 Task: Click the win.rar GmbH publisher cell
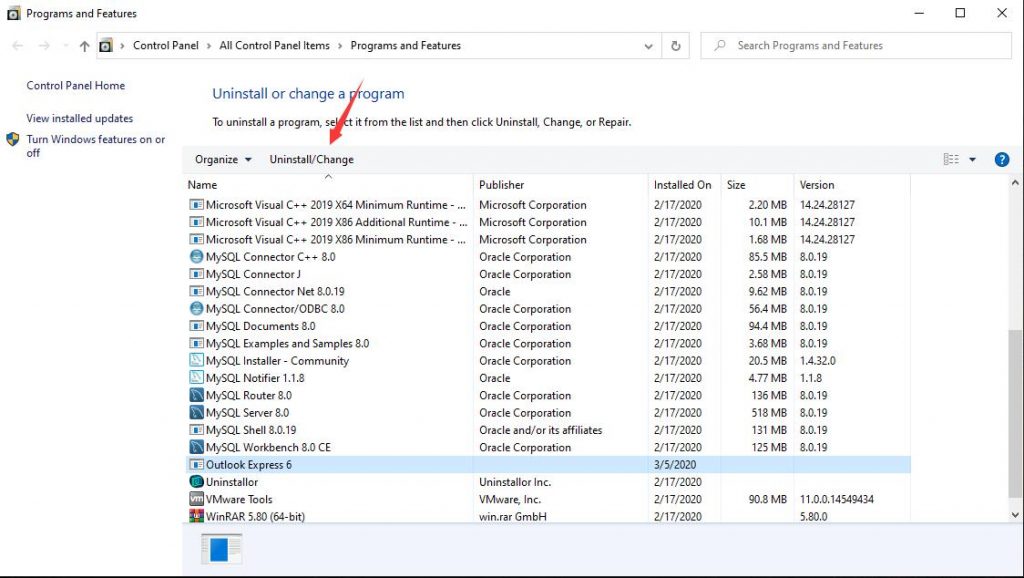pyautogui.click(x=513, y=516)
